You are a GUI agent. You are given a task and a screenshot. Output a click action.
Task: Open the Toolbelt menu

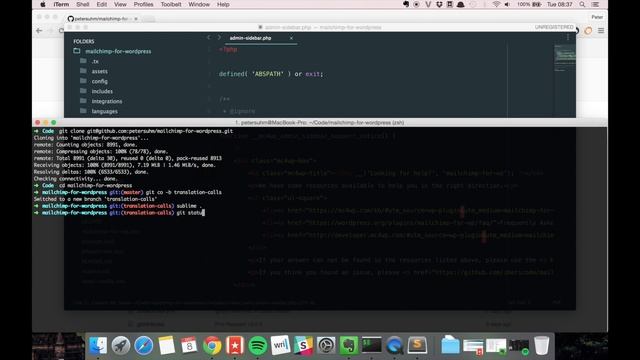coord(171,4)
